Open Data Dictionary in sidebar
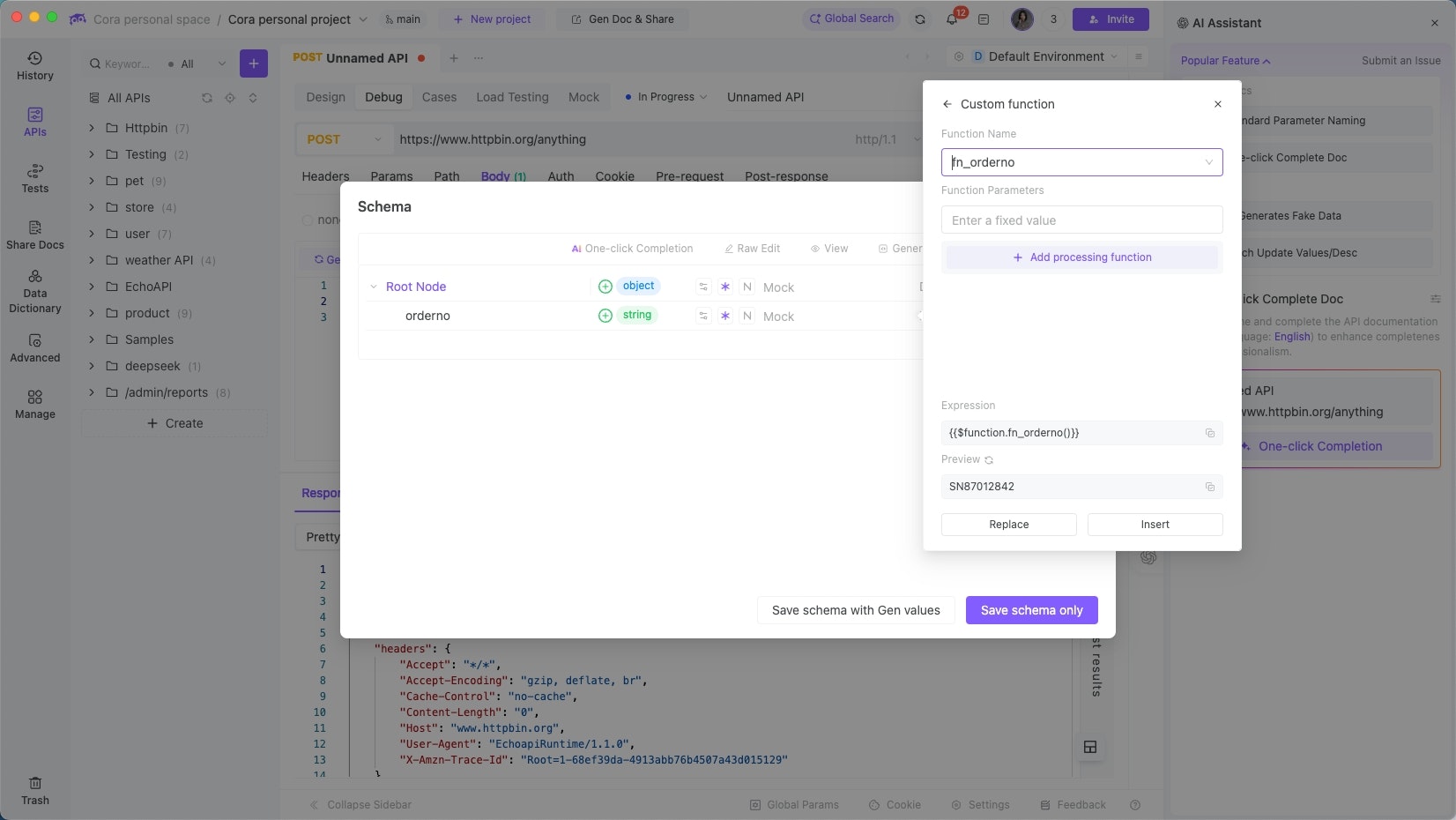This screenshot has height=820, width=1456. (35, 292)
